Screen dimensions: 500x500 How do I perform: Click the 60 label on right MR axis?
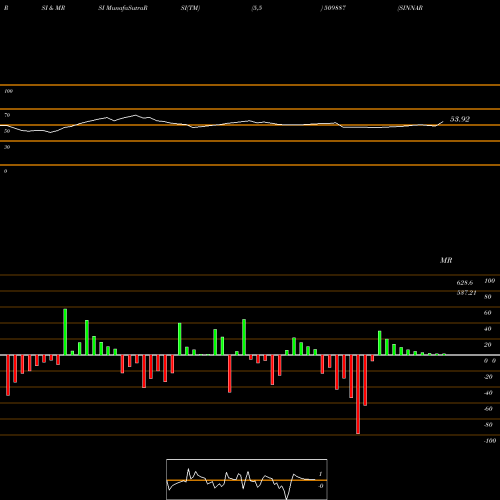[488, 313]
